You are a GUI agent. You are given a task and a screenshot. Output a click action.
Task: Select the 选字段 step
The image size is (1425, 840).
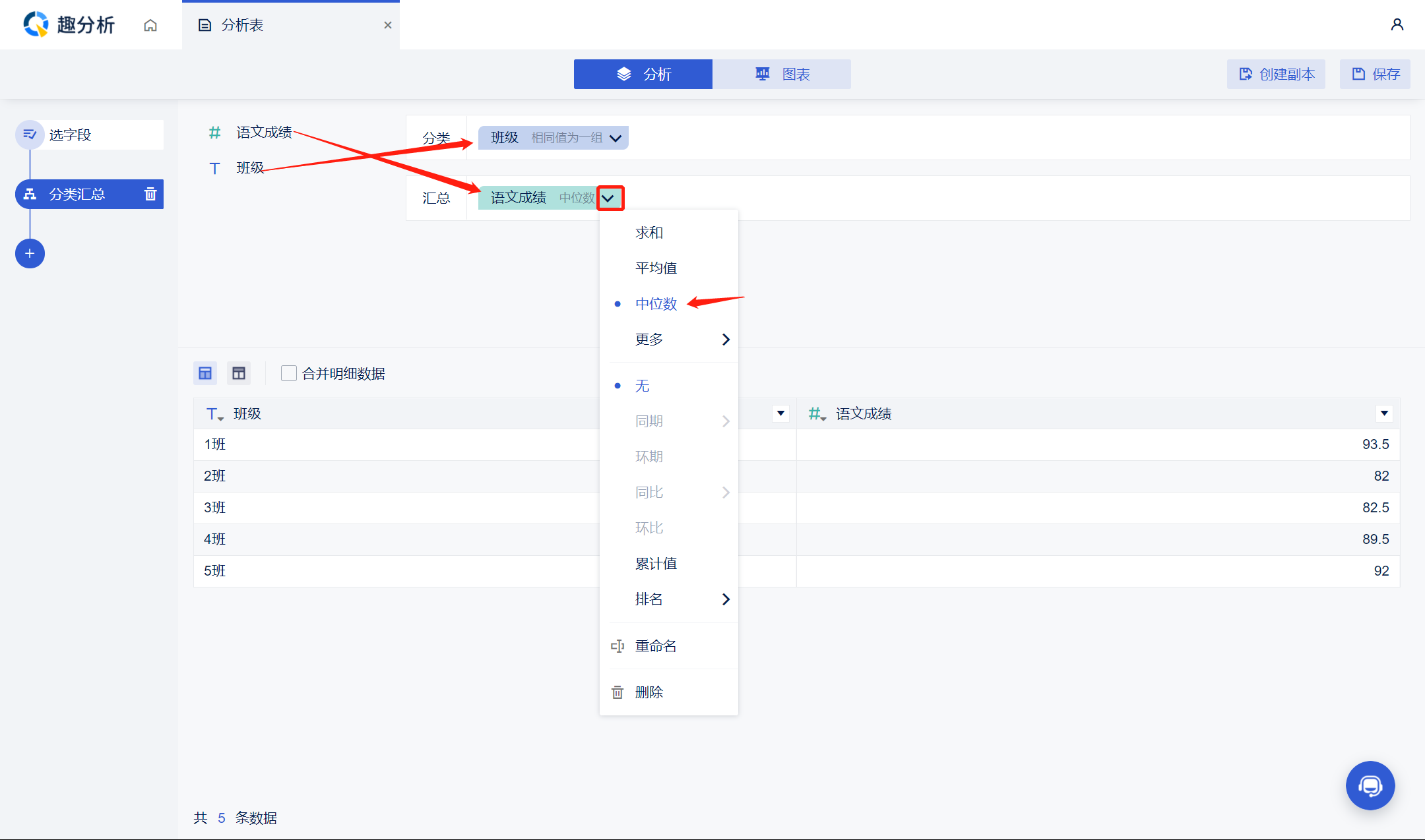click(x=90, y=135)
